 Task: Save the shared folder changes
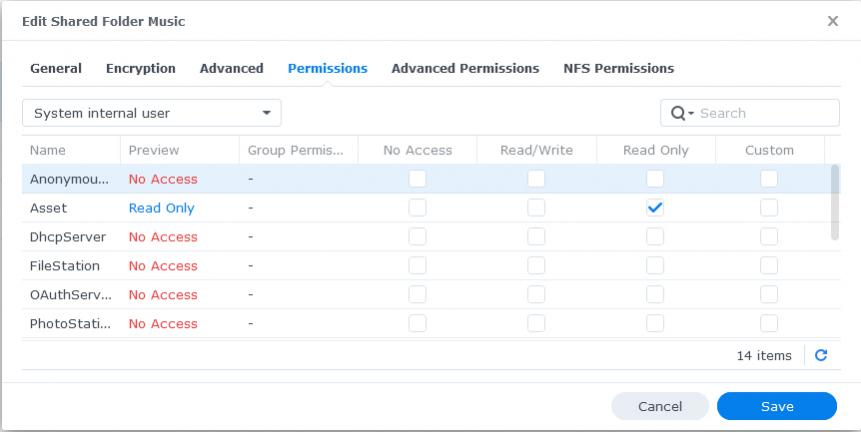(776, 406)
